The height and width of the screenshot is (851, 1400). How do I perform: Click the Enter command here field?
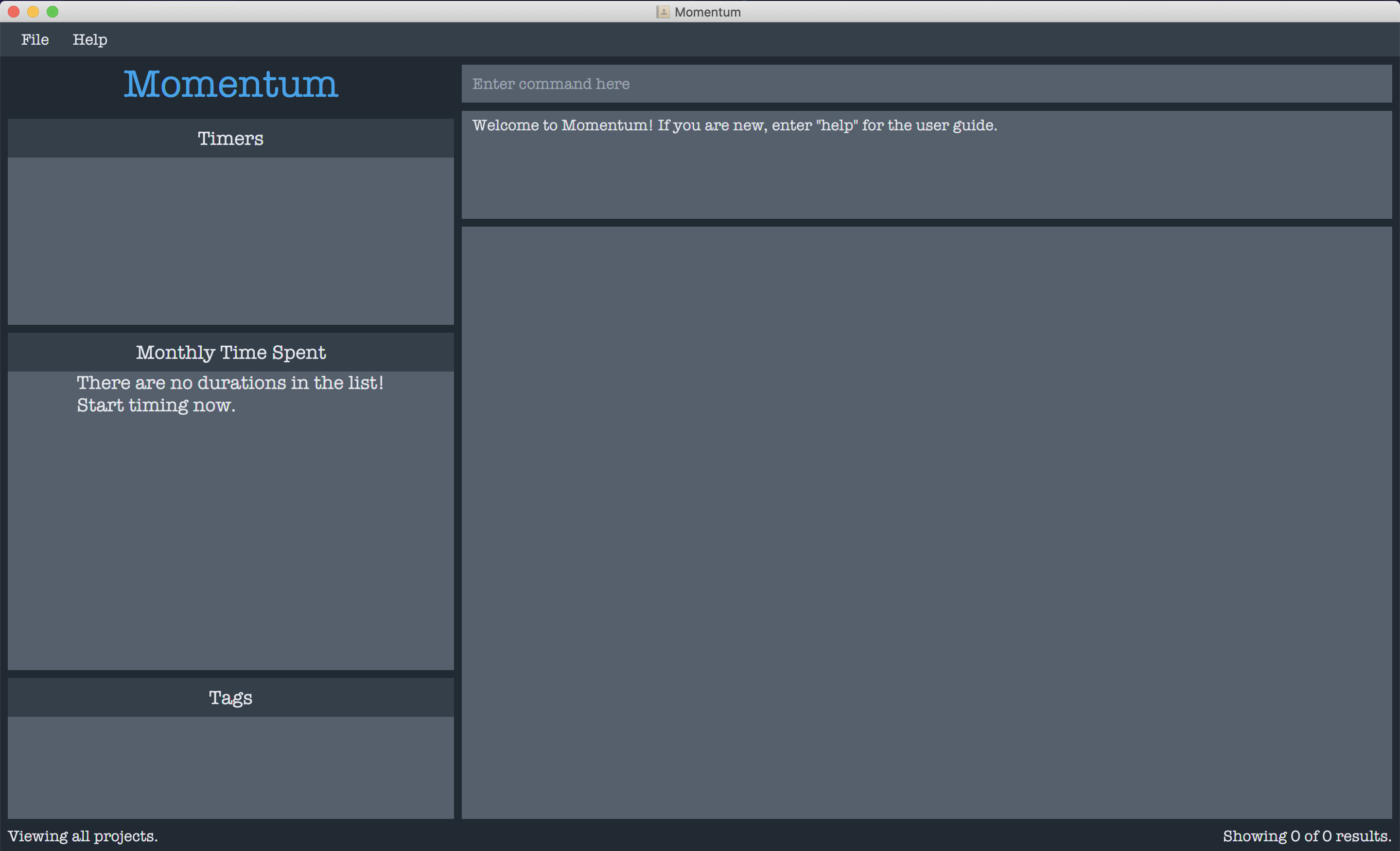(x=926, y=84)
